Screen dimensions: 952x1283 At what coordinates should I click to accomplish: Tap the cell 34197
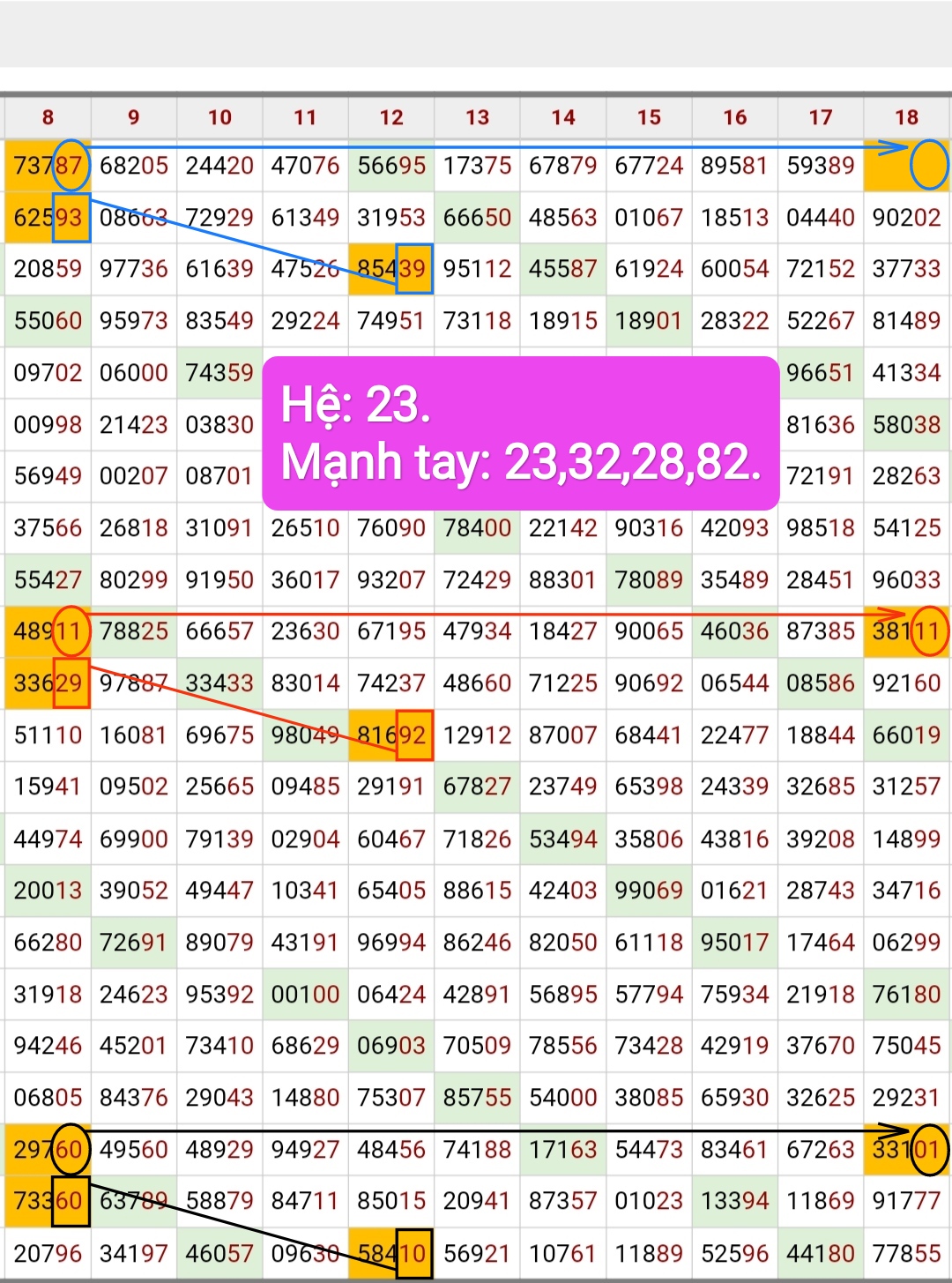point(134,1254)
